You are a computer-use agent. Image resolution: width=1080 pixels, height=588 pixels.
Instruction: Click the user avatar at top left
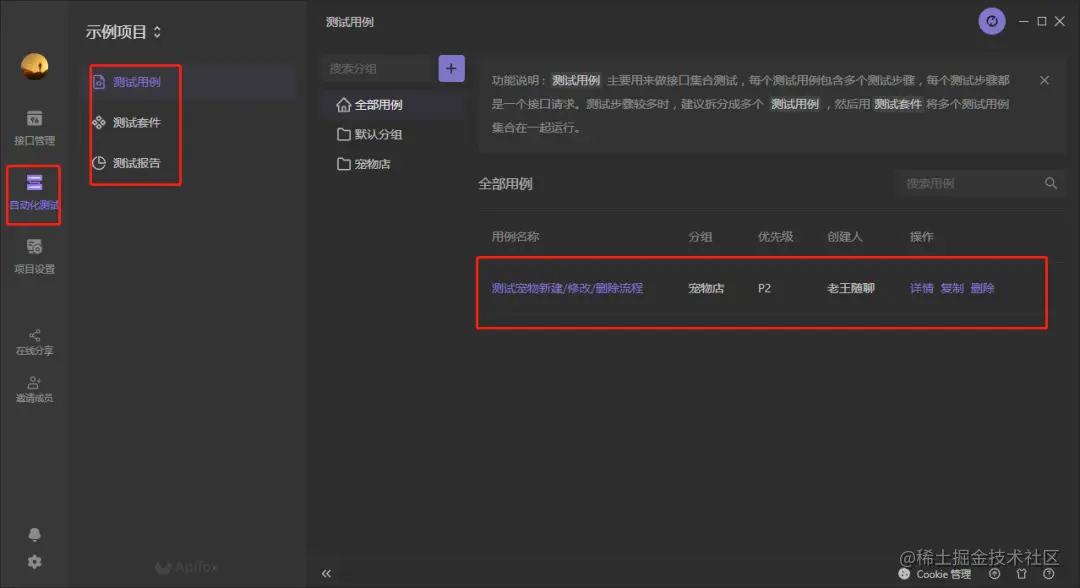point(33,65)
